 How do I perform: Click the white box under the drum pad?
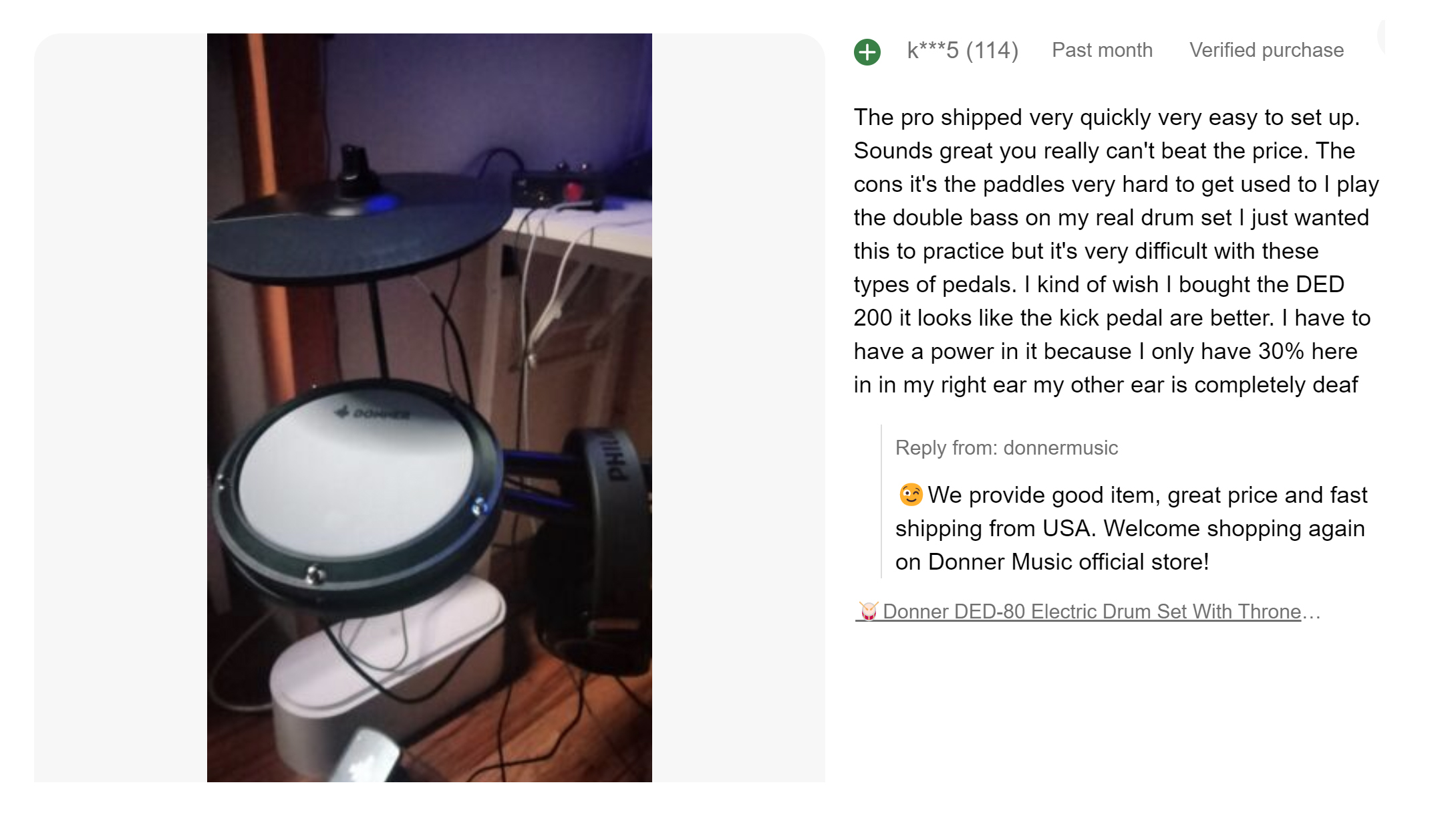388,669
